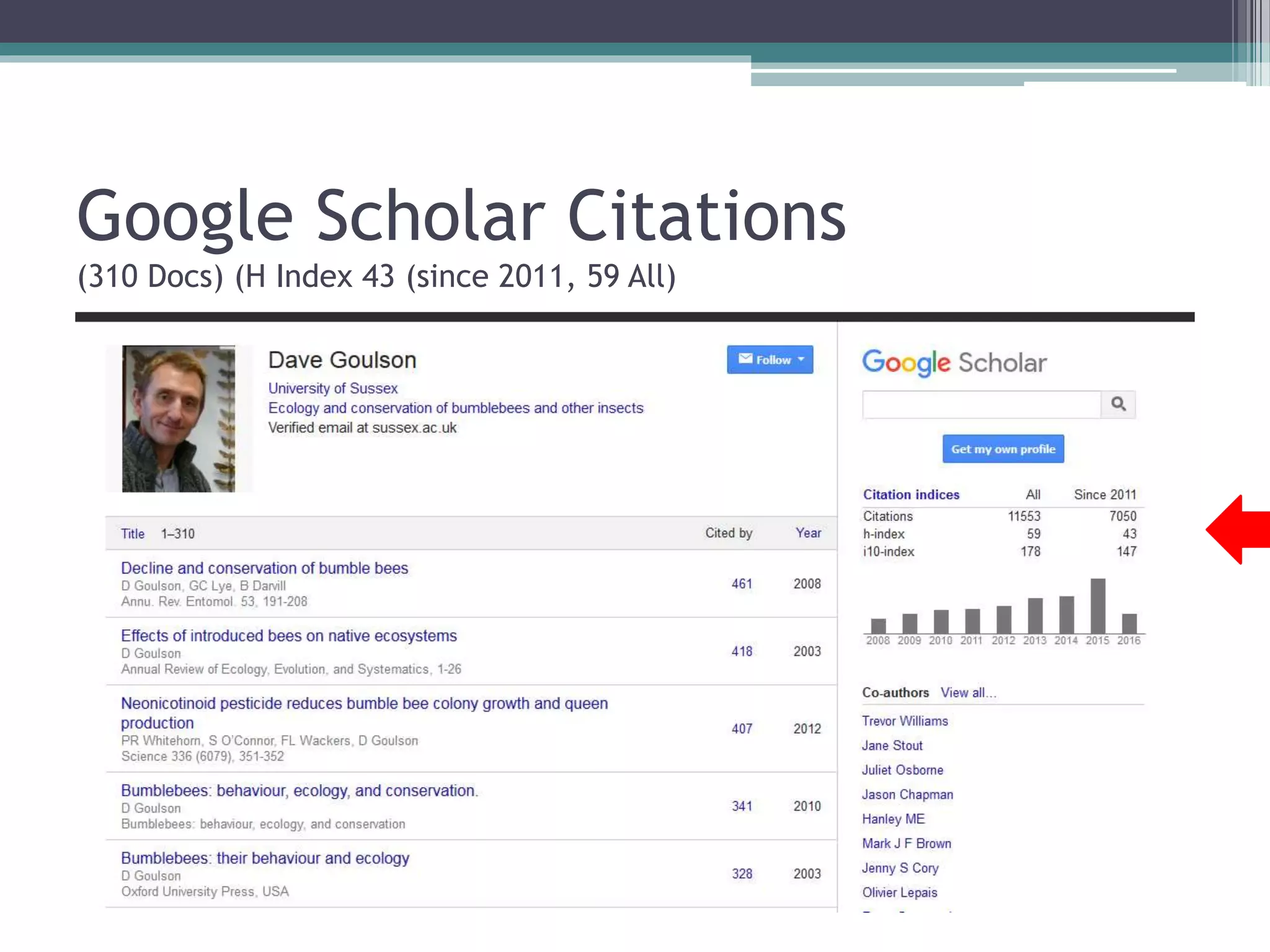
Task: Select the Science 336 (6079), 351-352 text
Action: pyautogui.click(x=202, y=757)
